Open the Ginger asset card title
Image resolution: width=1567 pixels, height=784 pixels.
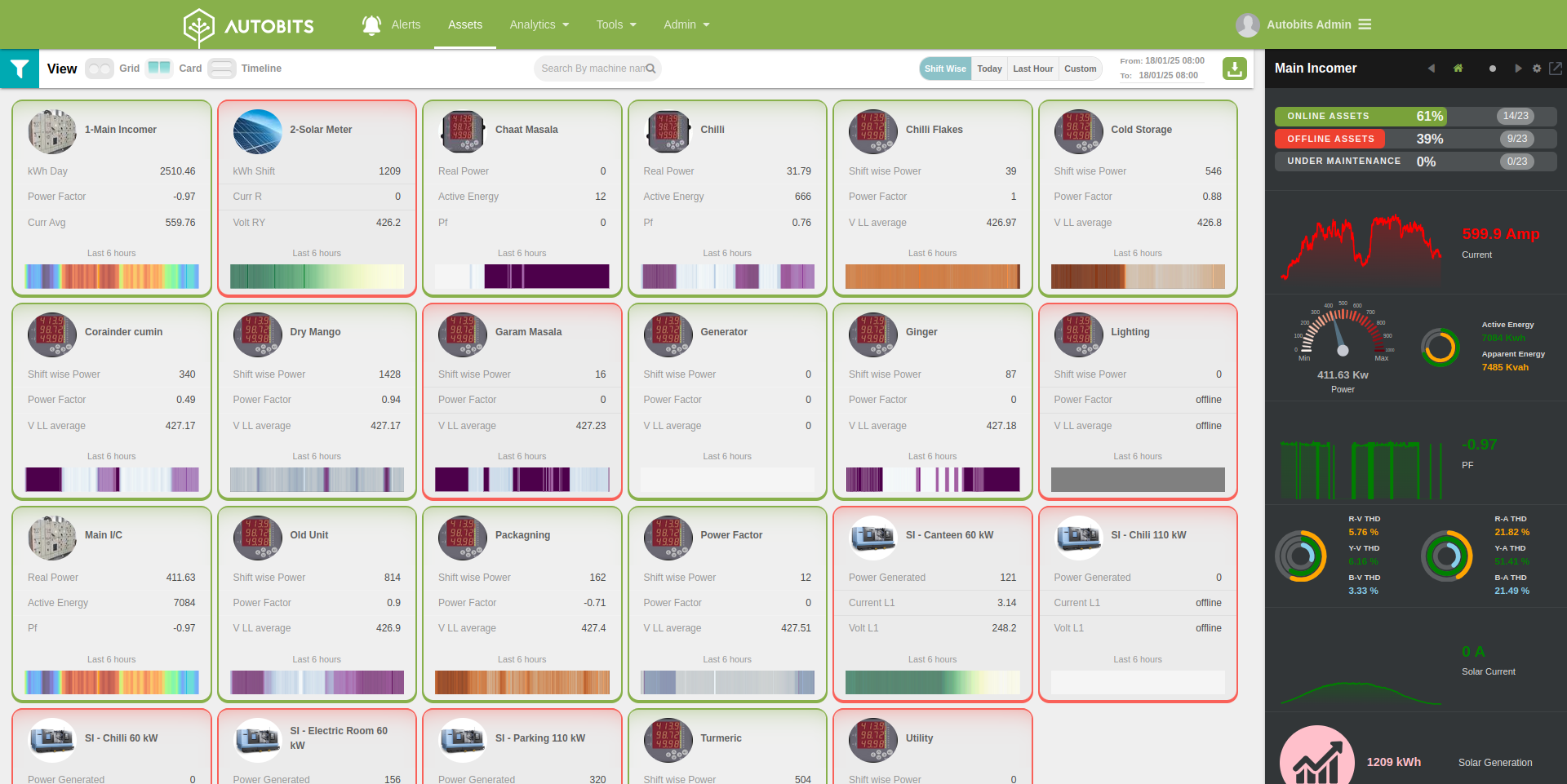click(x=921, y=332)
